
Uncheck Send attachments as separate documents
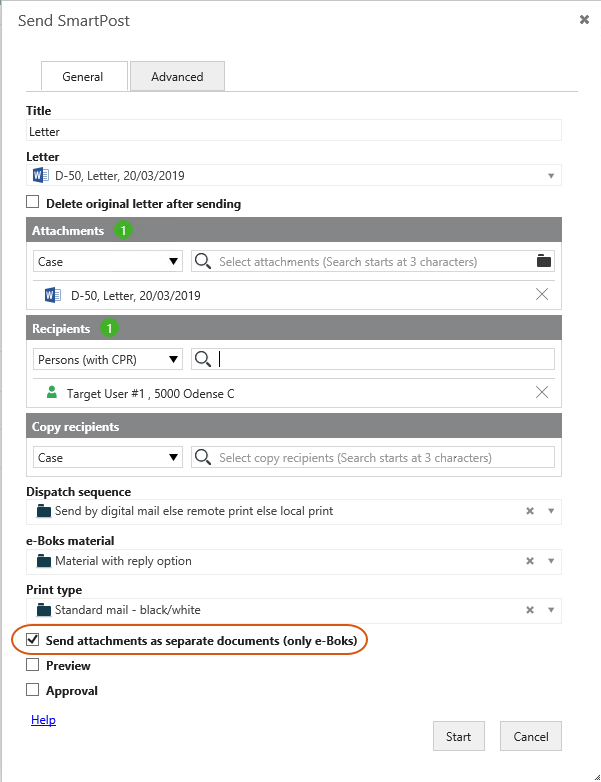pyautogui.click(x=32, y=639)
